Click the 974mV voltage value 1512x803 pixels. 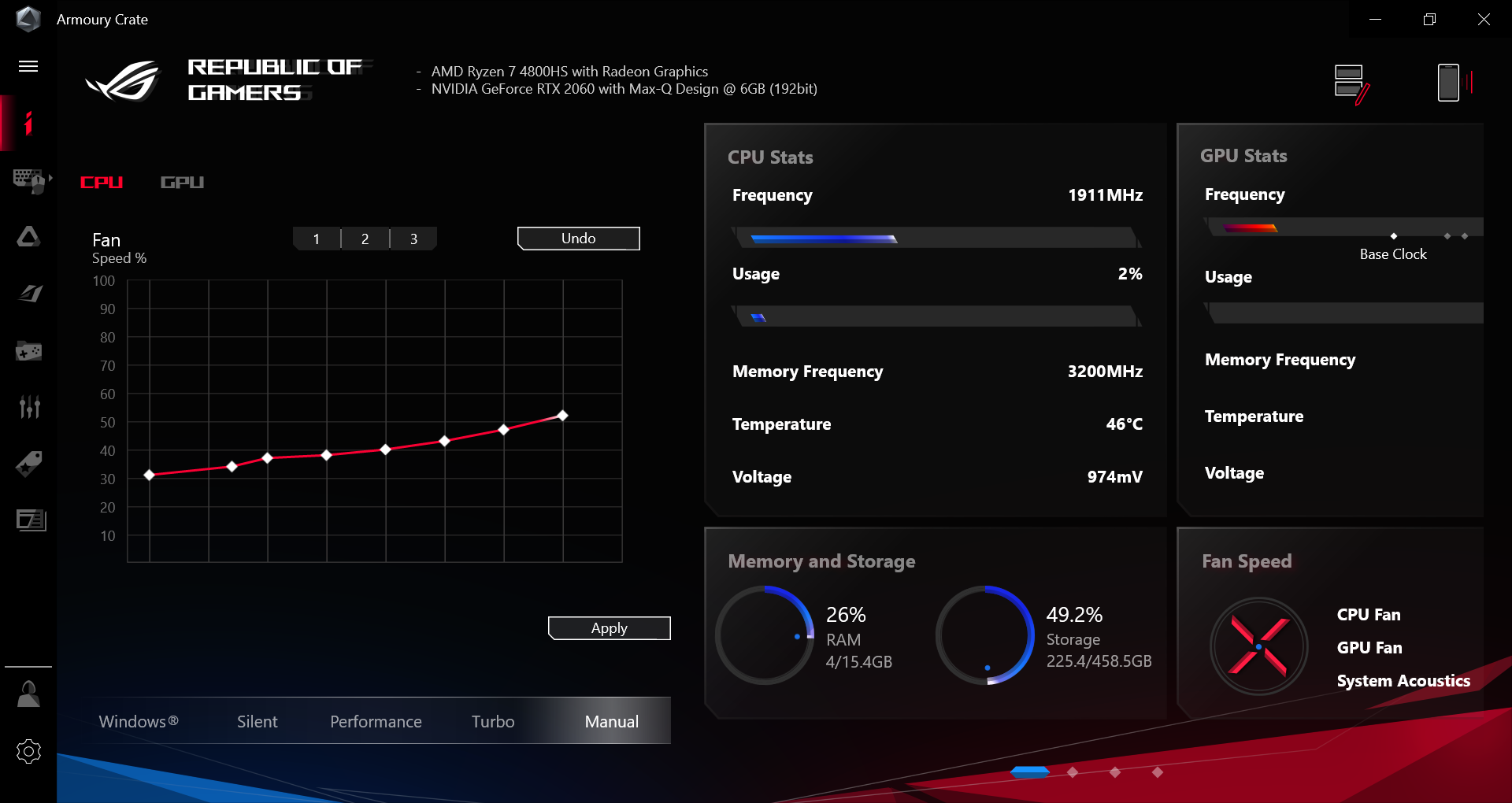[x=1114, y=477]
